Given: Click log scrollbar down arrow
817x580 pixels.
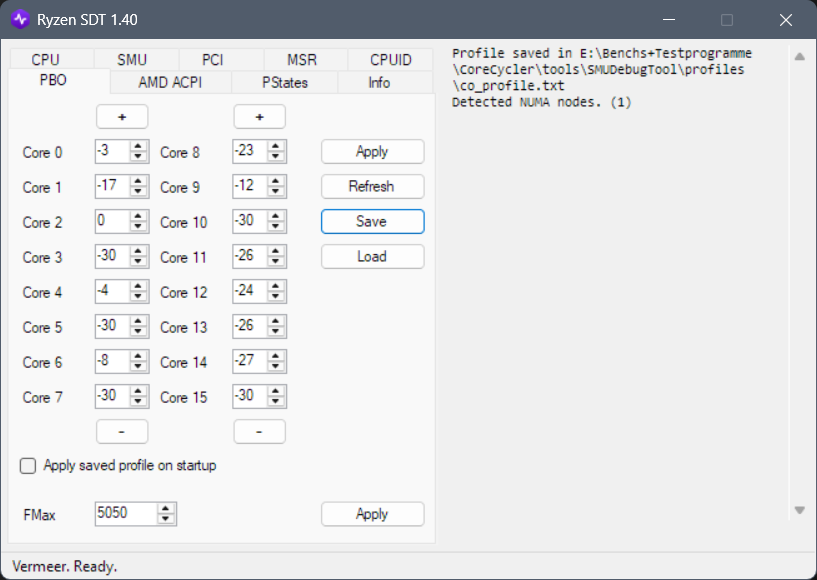Looking at the screenshot, I should (800, 510).
